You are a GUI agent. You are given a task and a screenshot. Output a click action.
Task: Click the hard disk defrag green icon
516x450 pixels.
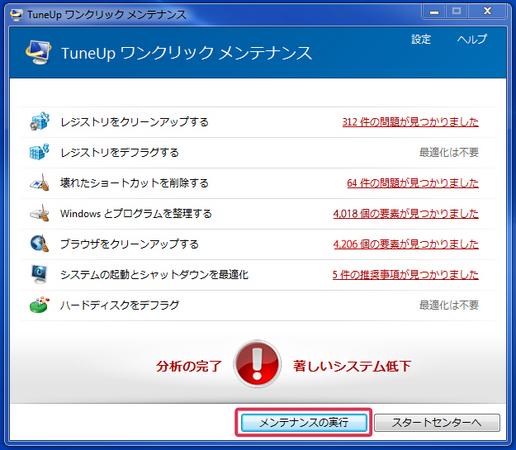coord(39,305)
